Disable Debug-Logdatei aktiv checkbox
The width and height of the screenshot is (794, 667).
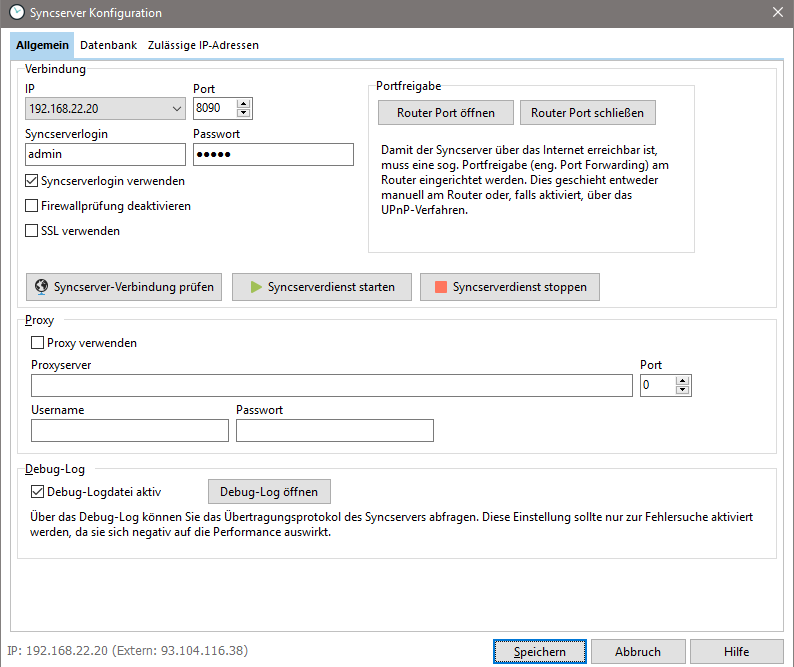[x=38, y=492]
